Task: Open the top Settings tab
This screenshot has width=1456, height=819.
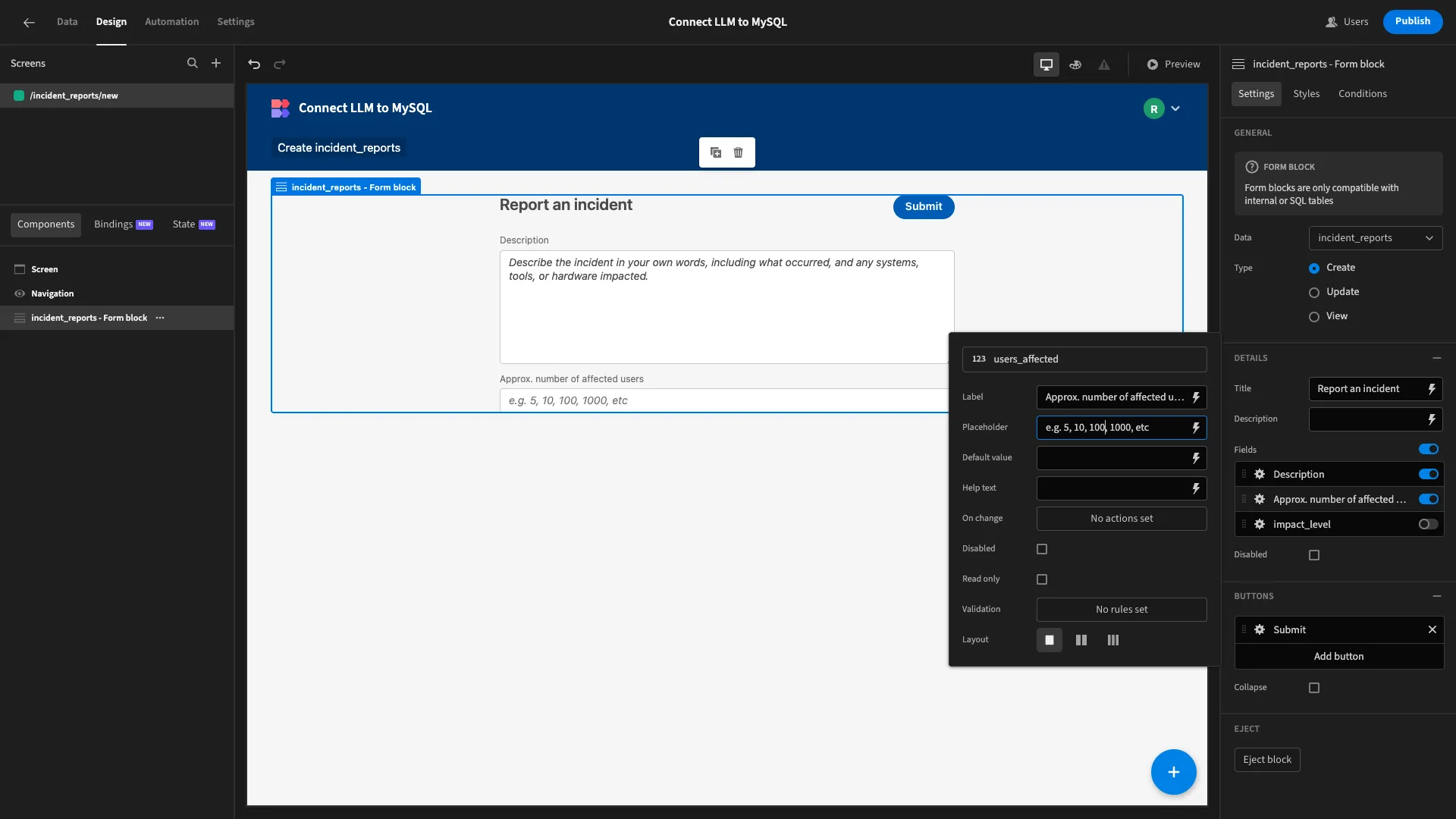Action: pos(236,22)
